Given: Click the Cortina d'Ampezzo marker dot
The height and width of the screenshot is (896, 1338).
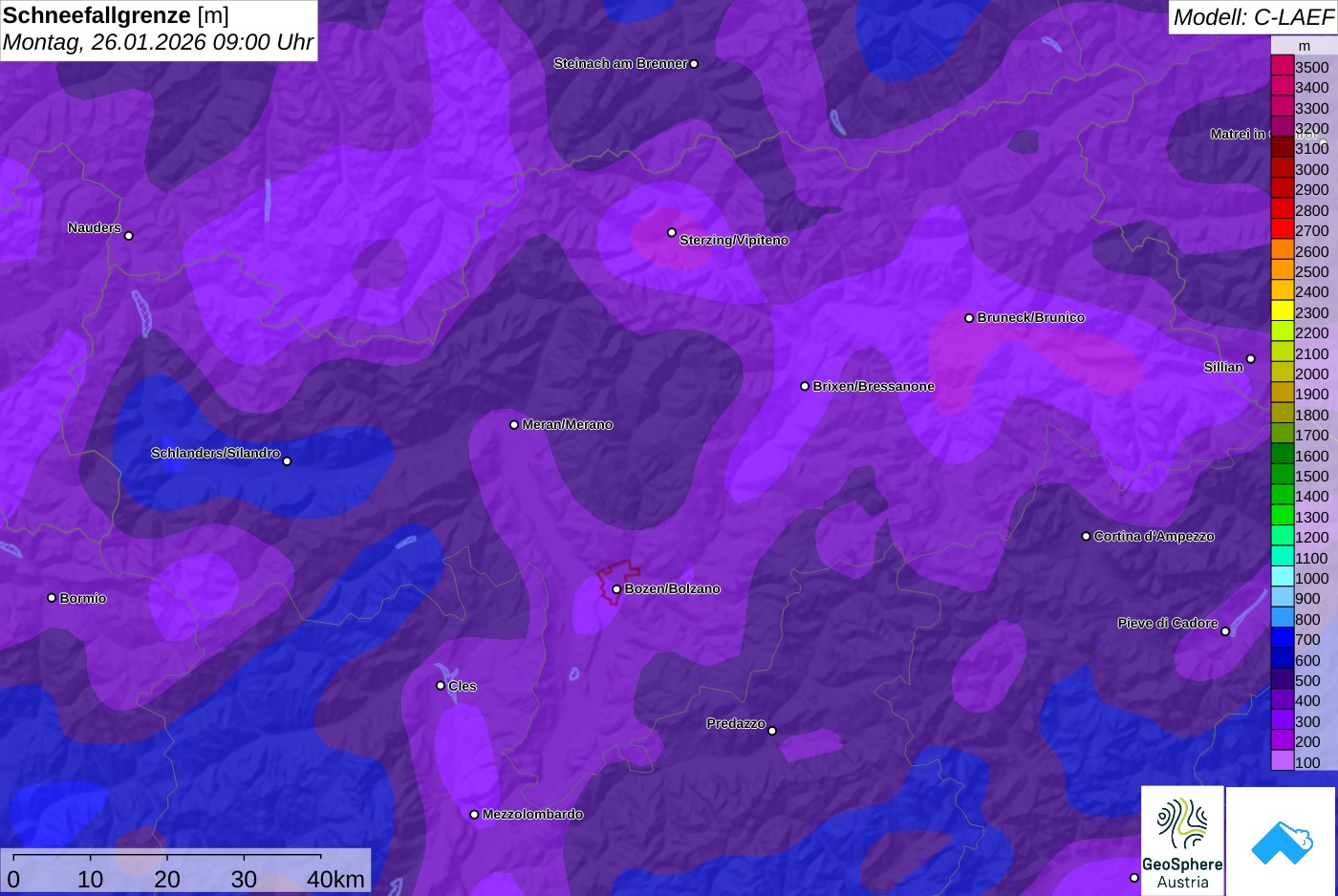Looking at the screenshot, I should coord(1086,536).
